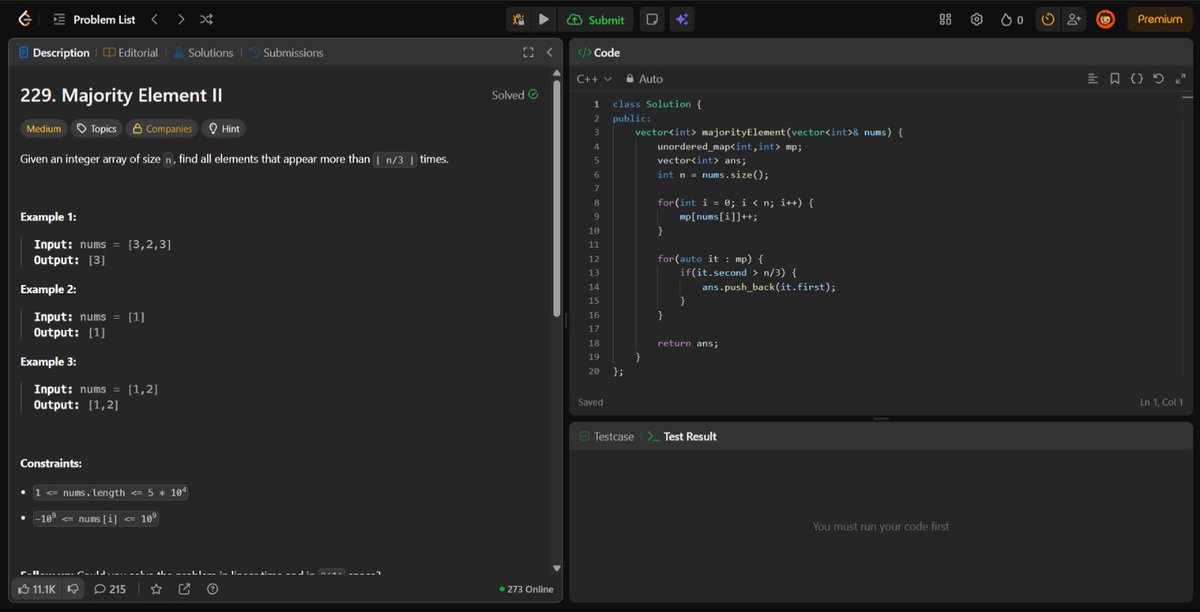The width and height of the screenshot is (1200, 612).
Task: Select the Code panel tab
Action: click(x=599, y=53)
